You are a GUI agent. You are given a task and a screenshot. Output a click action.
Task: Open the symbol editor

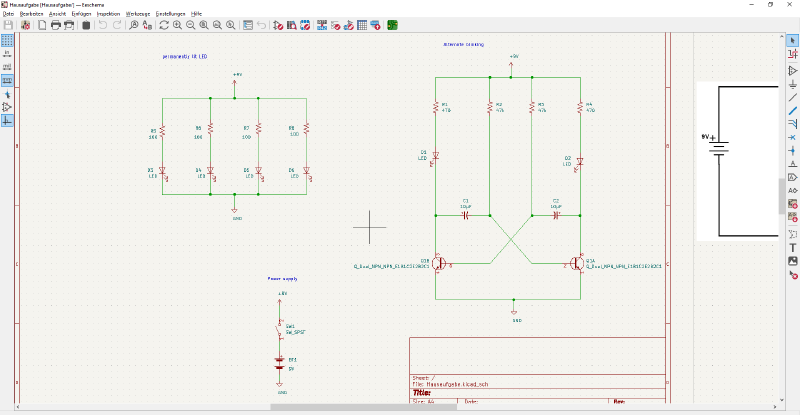278,25
